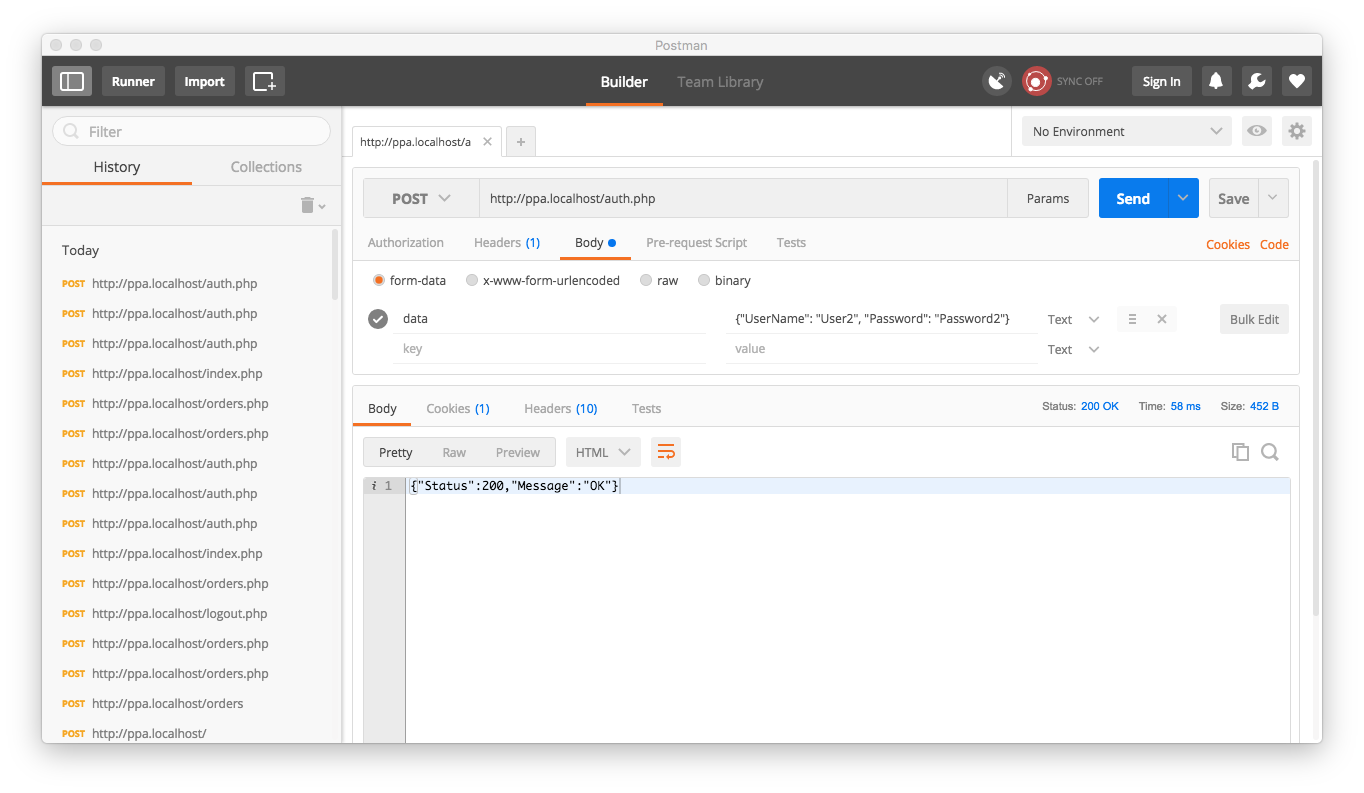Open the Cookies link
The image size is (1364, 793).
[1228, 244]
